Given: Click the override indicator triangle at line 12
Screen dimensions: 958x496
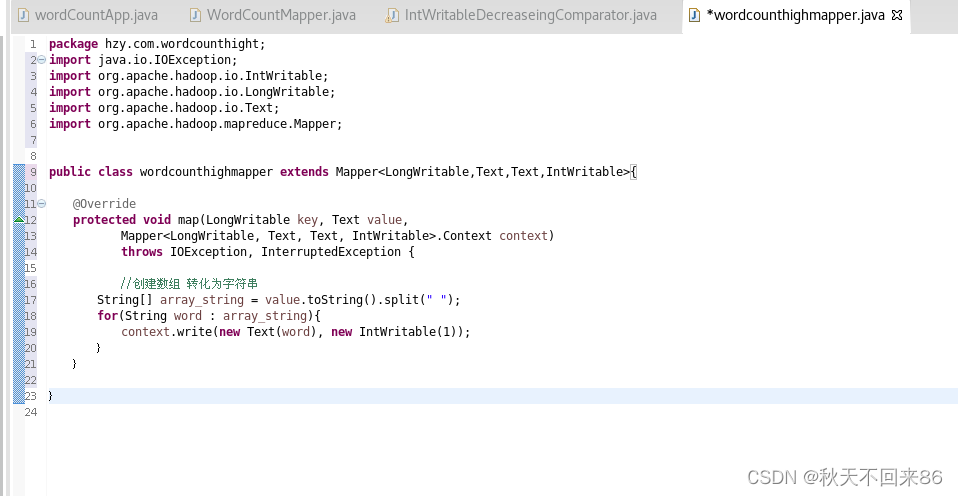Looking at the screenshot, I should point(19,219).
